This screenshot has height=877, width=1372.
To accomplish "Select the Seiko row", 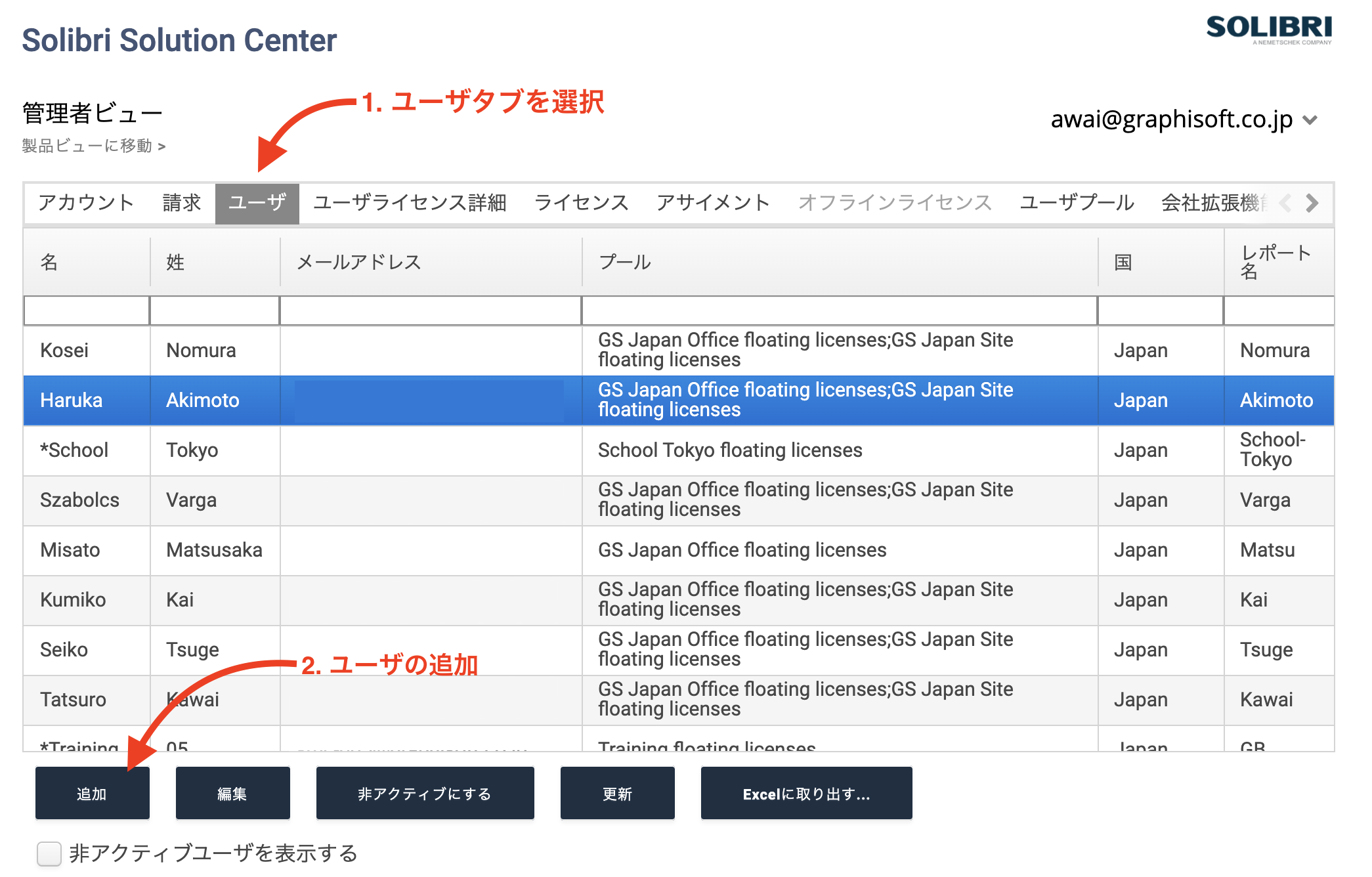I will (679, 650).
